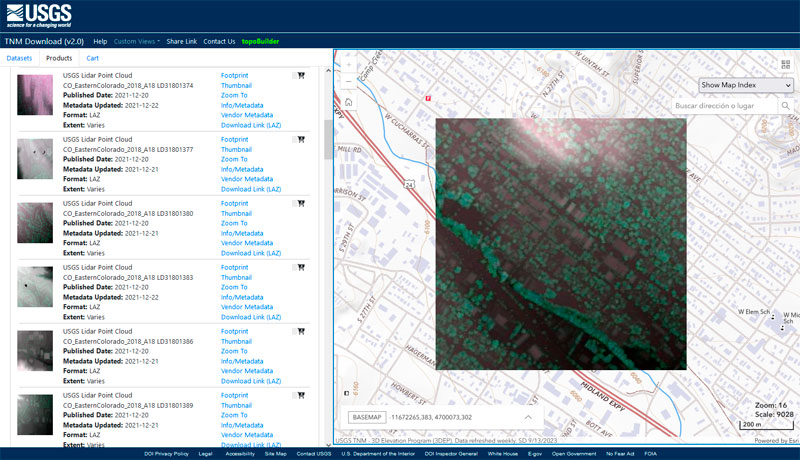Click Share Link in the toolbar
The height and width of the screenshot is (460, 800).
point(182,41)
